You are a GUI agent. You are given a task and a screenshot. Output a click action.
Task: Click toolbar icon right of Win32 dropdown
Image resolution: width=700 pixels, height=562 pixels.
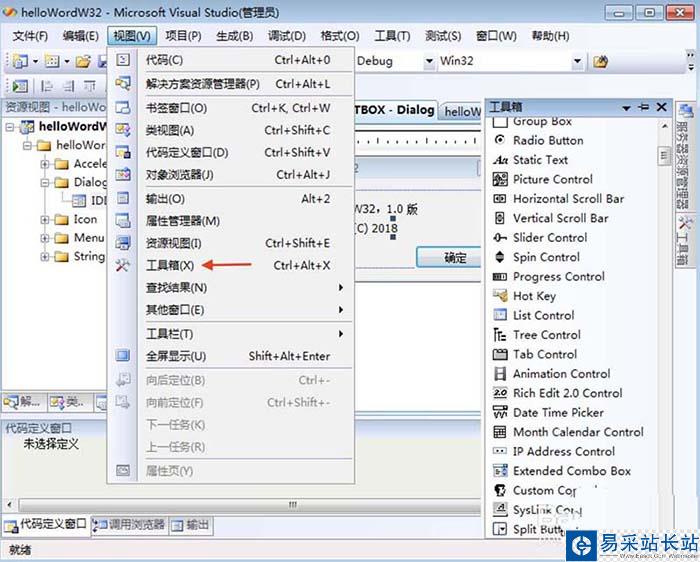(600, 61)
